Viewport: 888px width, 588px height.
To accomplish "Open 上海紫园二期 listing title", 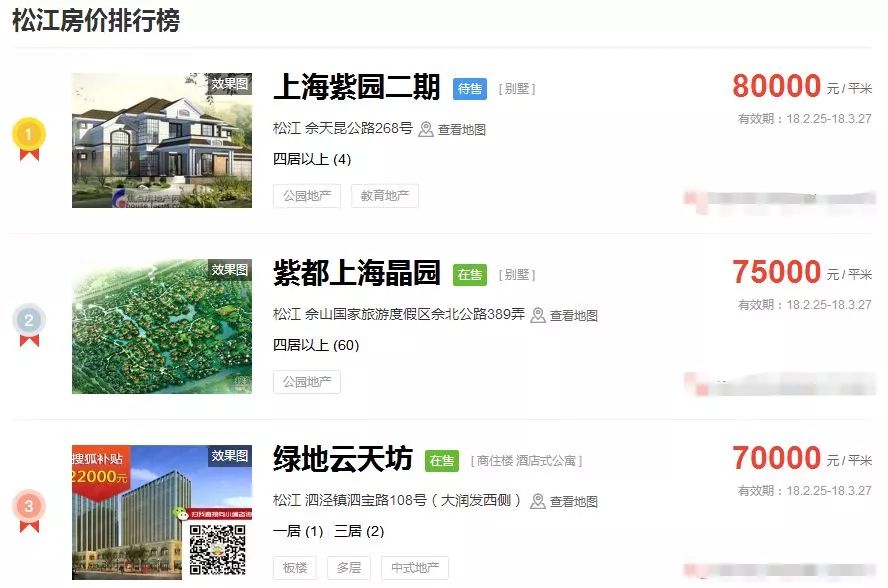I will (x=356, y=87).
